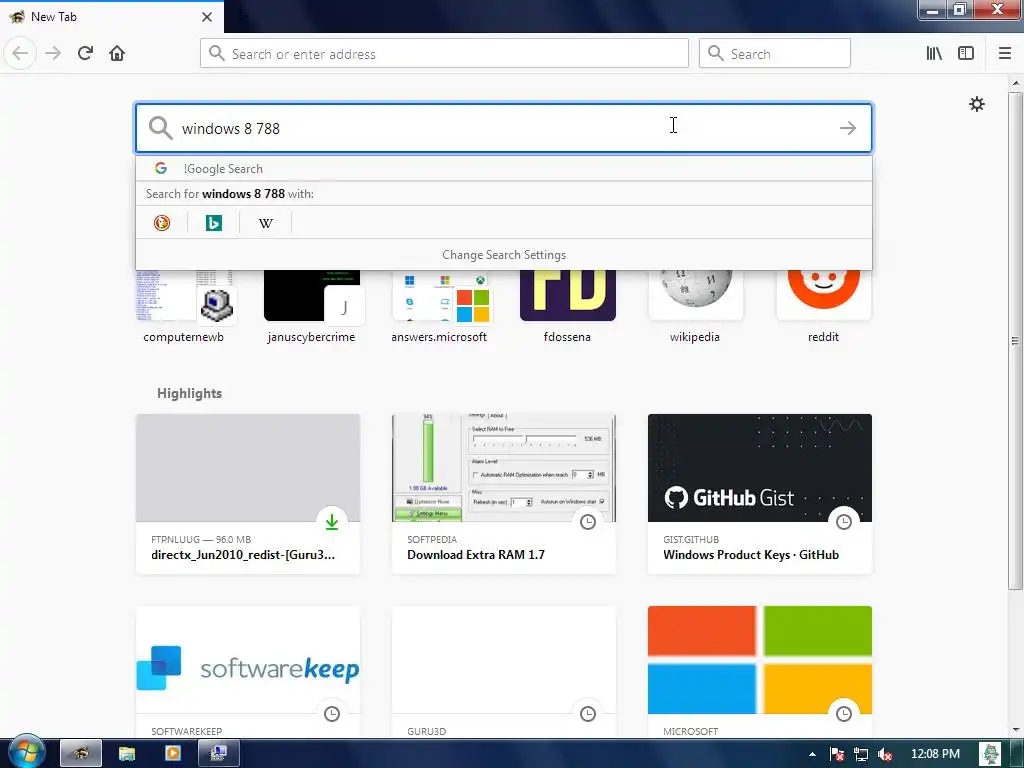This screenshot has width=1024, height=768.
Task: Open the hamburger application menu
Action: [1004, 53]
